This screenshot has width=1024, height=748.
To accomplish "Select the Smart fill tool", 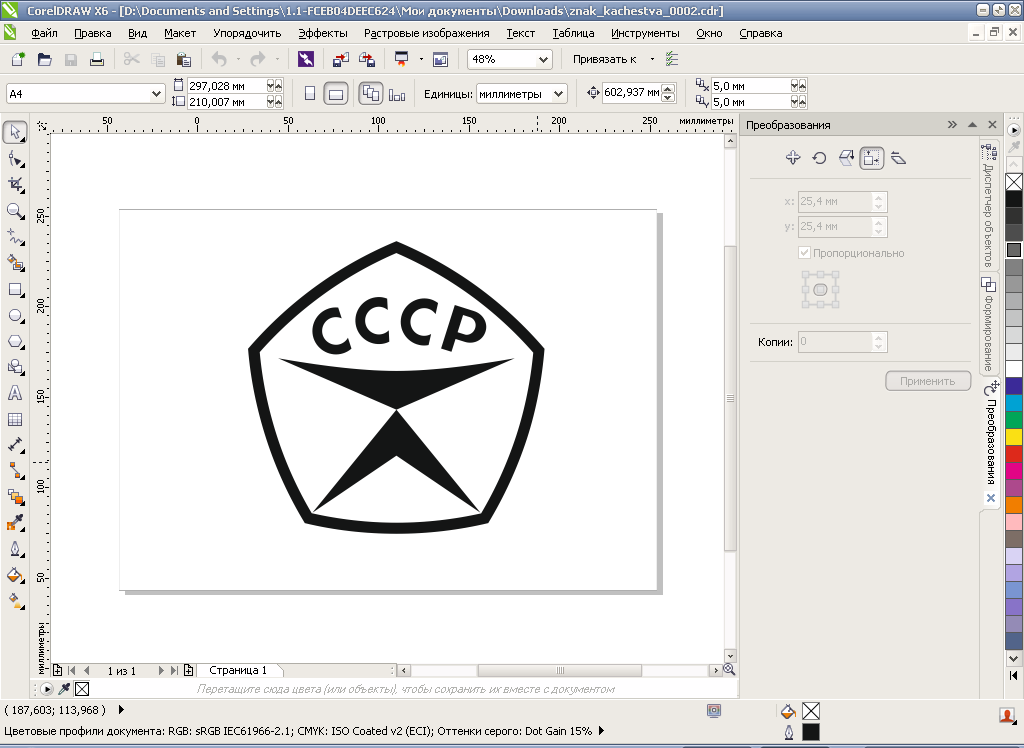I will tap(15, 263).
